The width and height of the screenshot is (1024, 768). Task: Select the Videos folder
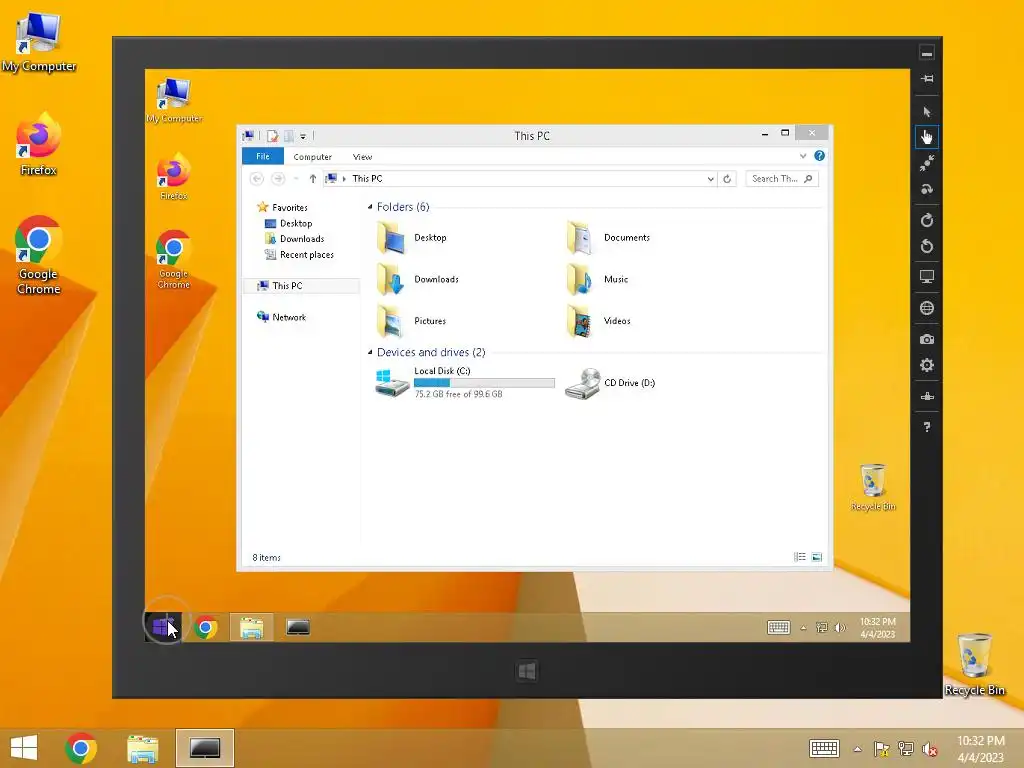coord(599,321)
